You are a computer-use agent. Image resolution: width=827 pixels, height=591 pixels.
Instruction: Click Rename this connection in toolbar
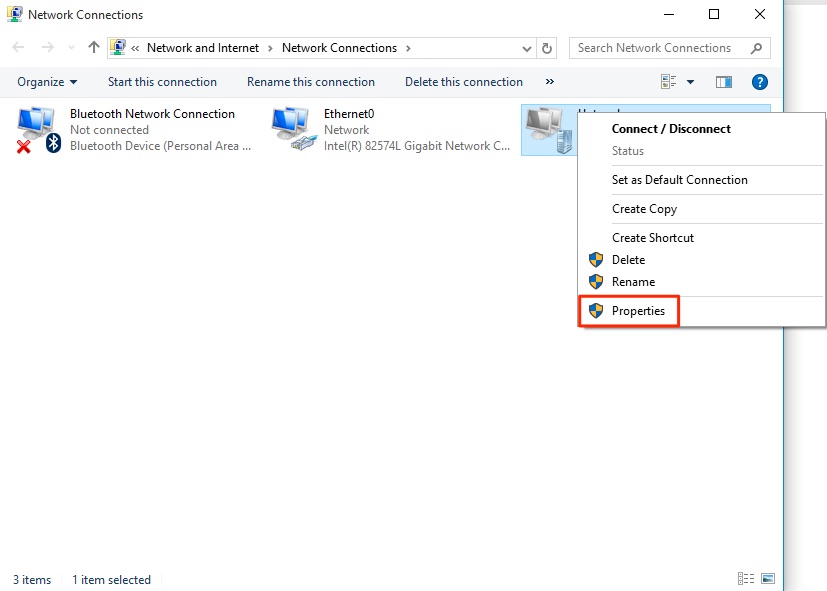click(311, 82)
